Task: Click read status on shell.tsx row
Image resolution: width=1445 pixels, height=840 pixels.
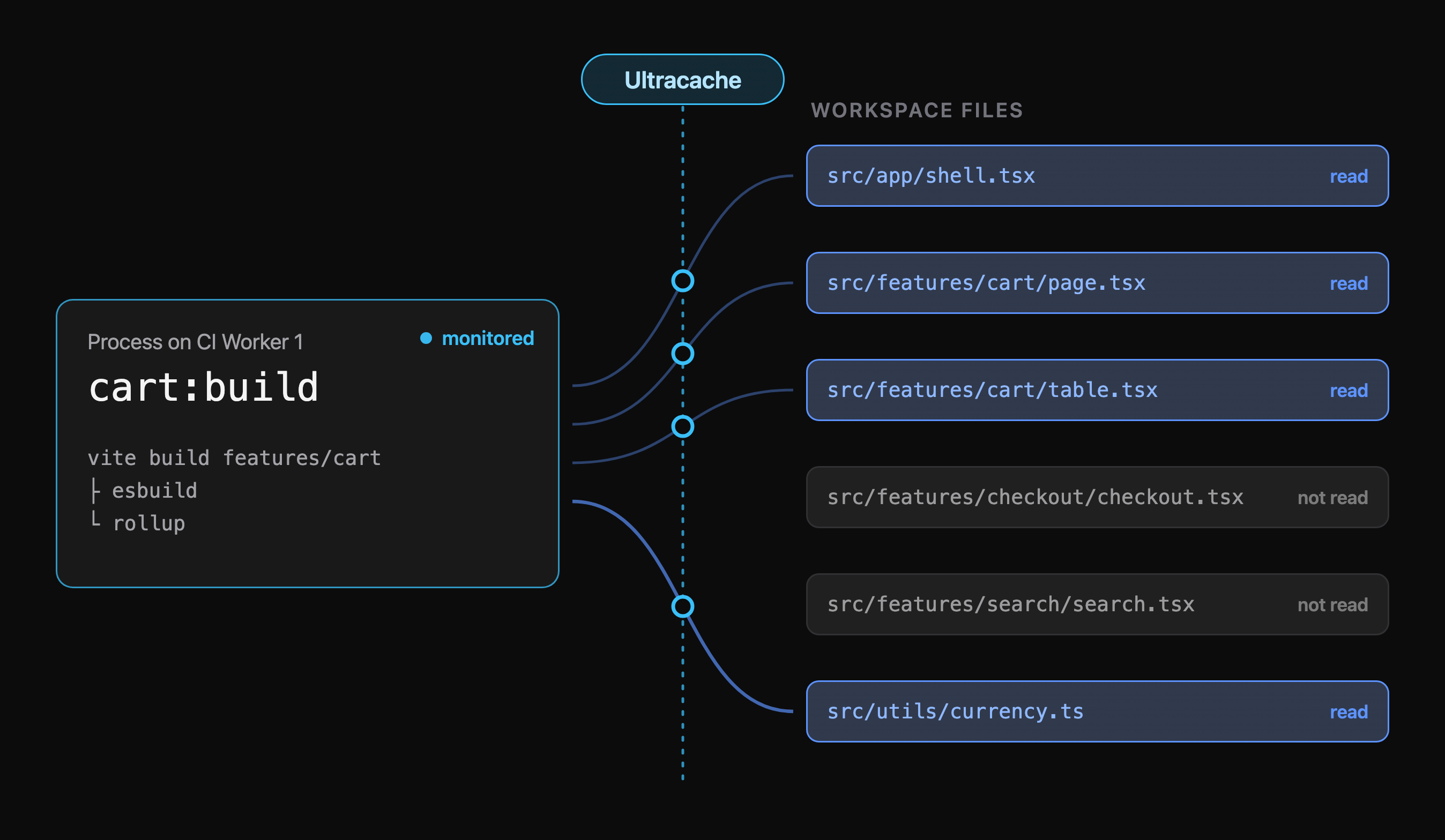Action: pos(1349,176)
